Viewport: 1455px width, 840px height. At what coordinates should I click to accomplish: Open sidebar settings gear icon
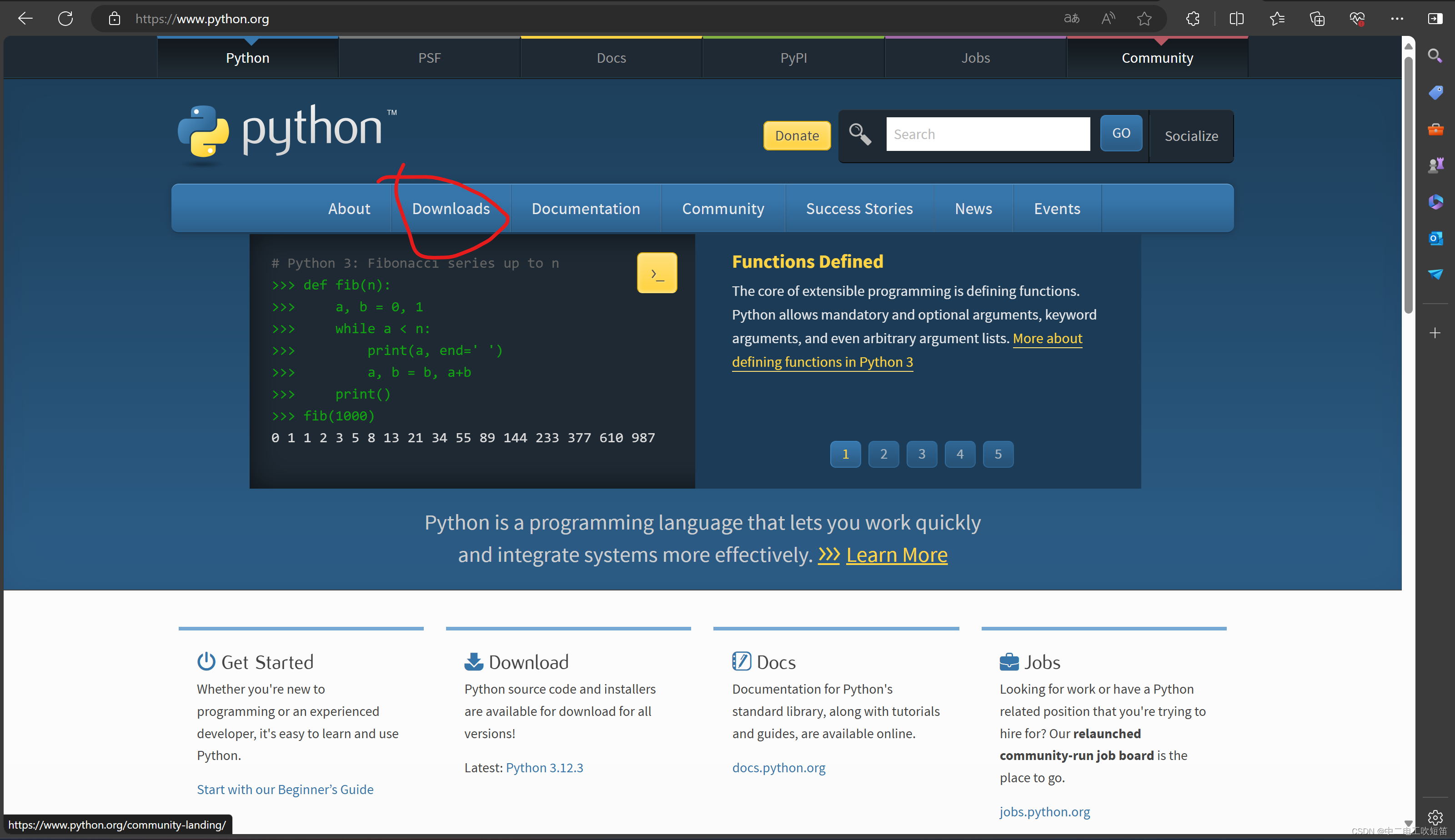tap(1435, 817)
